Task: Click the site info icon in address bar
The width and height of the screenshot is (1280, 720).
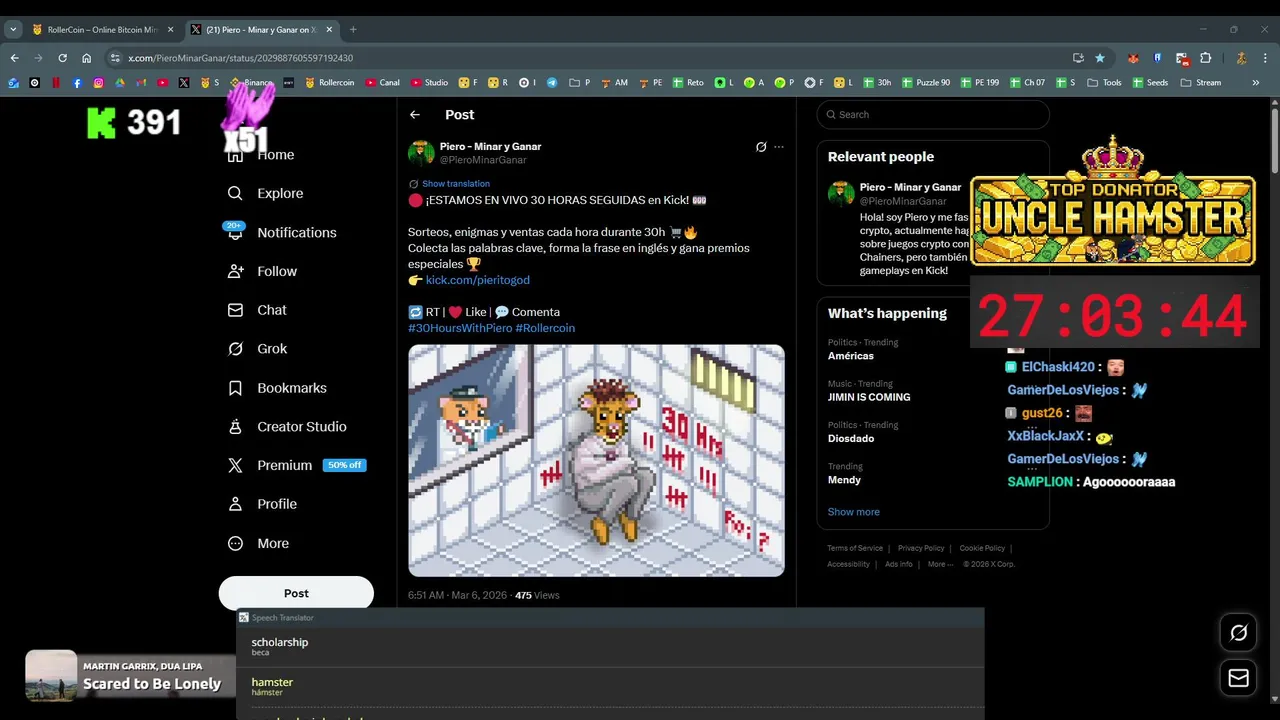Action: (116, 58)
